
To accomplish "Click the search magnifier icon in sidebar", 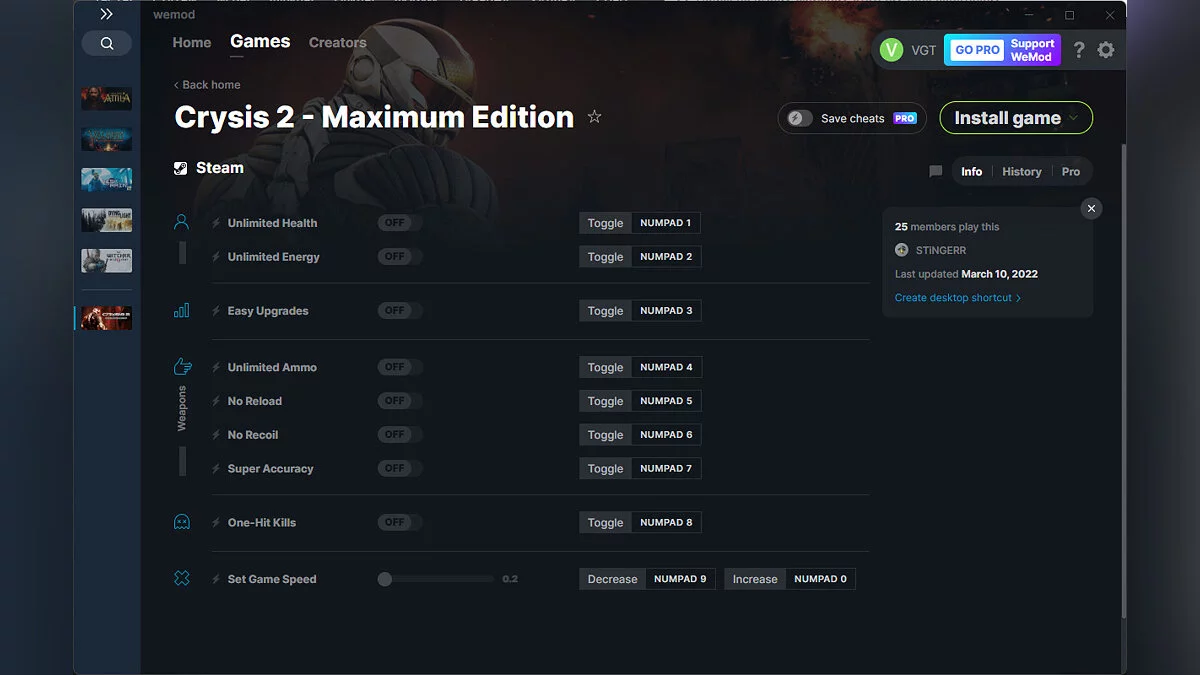I will click(x=107, y=43).
